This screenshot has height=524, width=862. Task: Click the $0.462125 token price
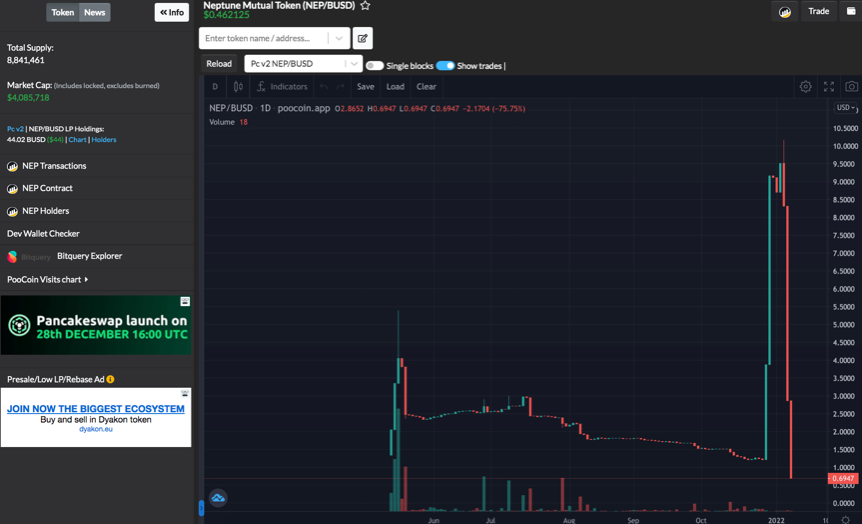click(x=226, y=15)
